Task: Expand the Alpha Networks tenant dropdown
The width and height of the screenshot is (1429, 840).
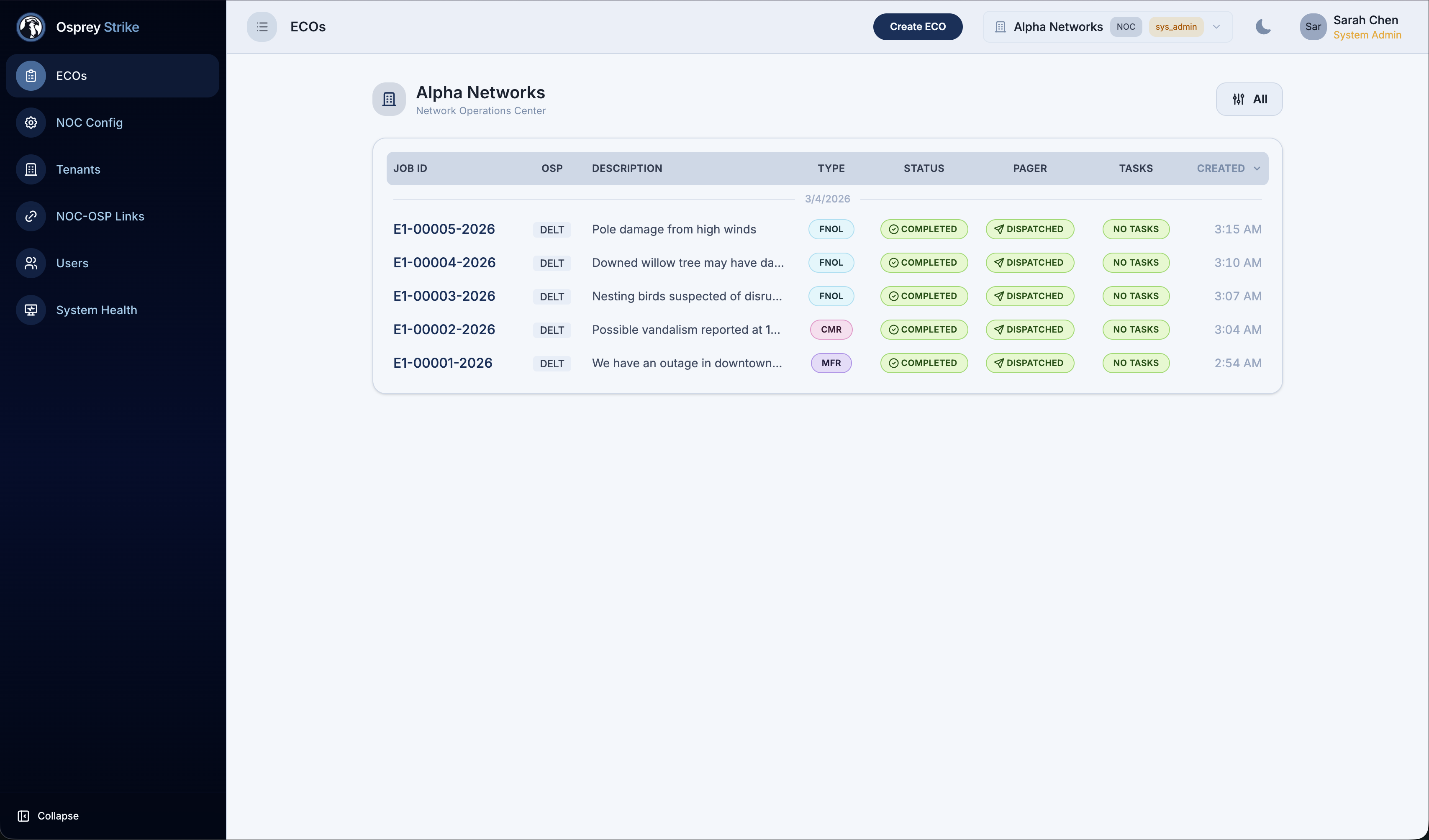Action: (x=1216, y=27)
